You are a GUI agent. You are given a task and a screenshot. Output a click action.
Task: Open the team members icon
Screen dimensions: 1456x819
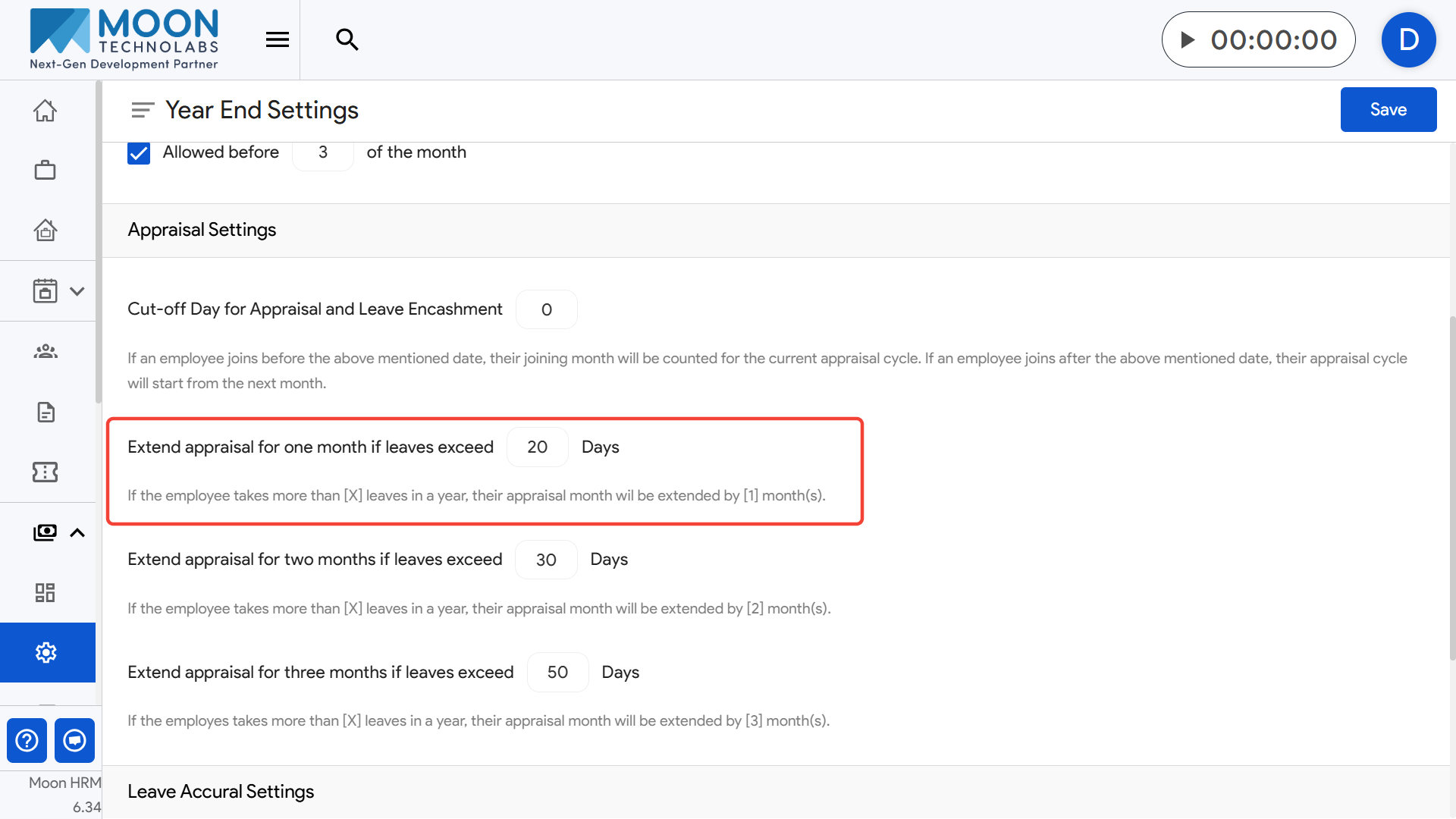click(x=45, y=351)
